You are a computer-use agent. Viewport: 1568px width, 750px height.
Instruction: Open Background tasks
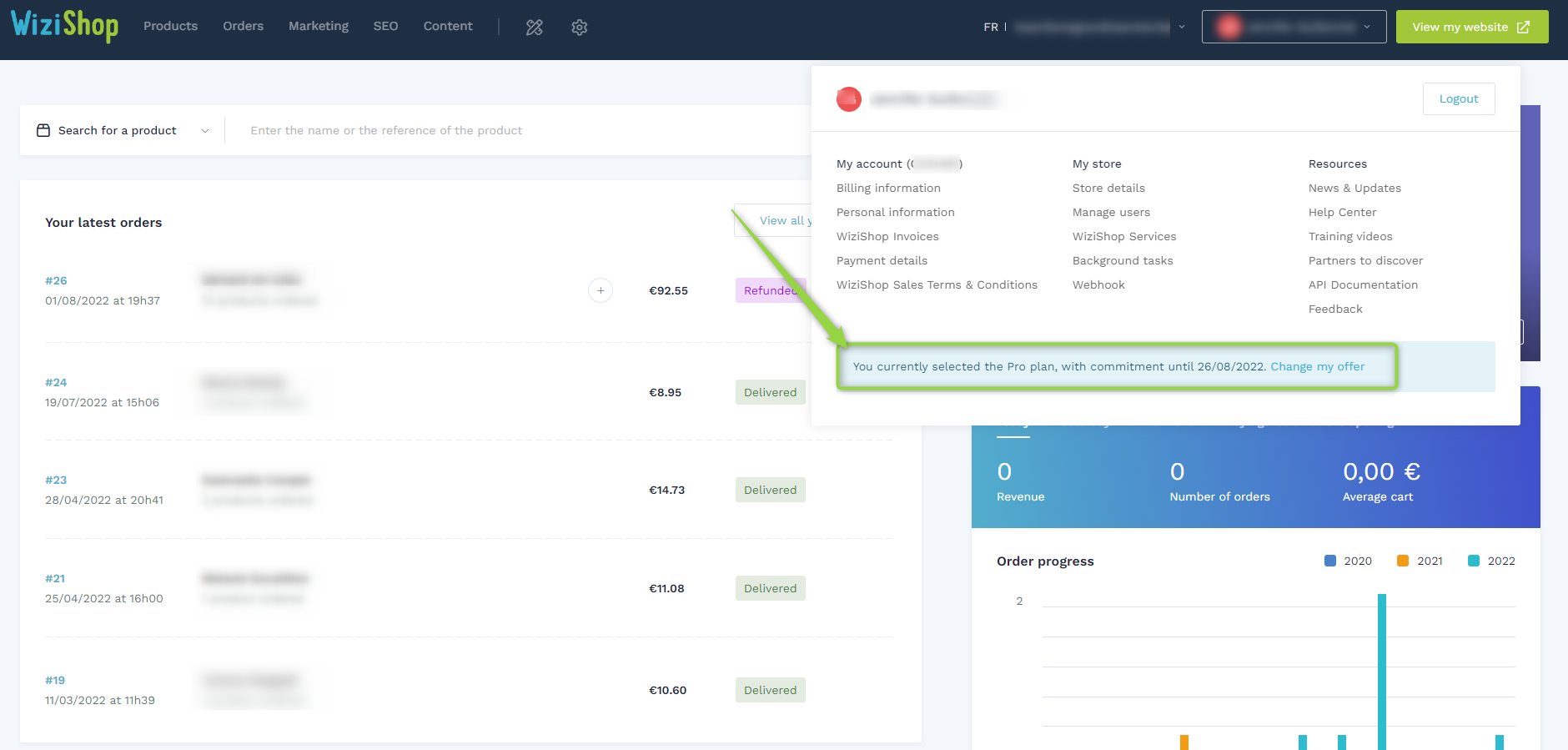point(1123,260)
